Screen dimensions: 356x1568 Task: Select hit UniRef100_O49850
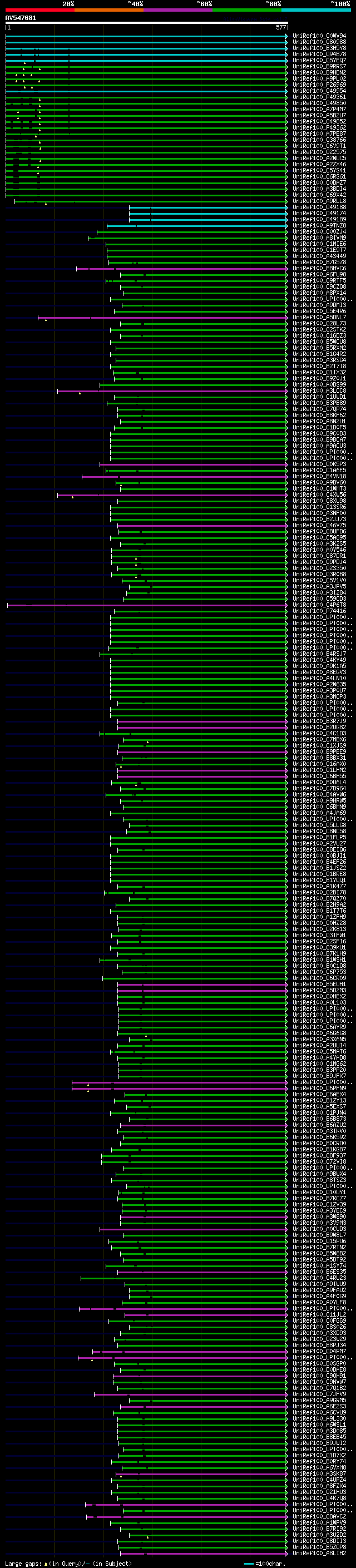point(319,103)
